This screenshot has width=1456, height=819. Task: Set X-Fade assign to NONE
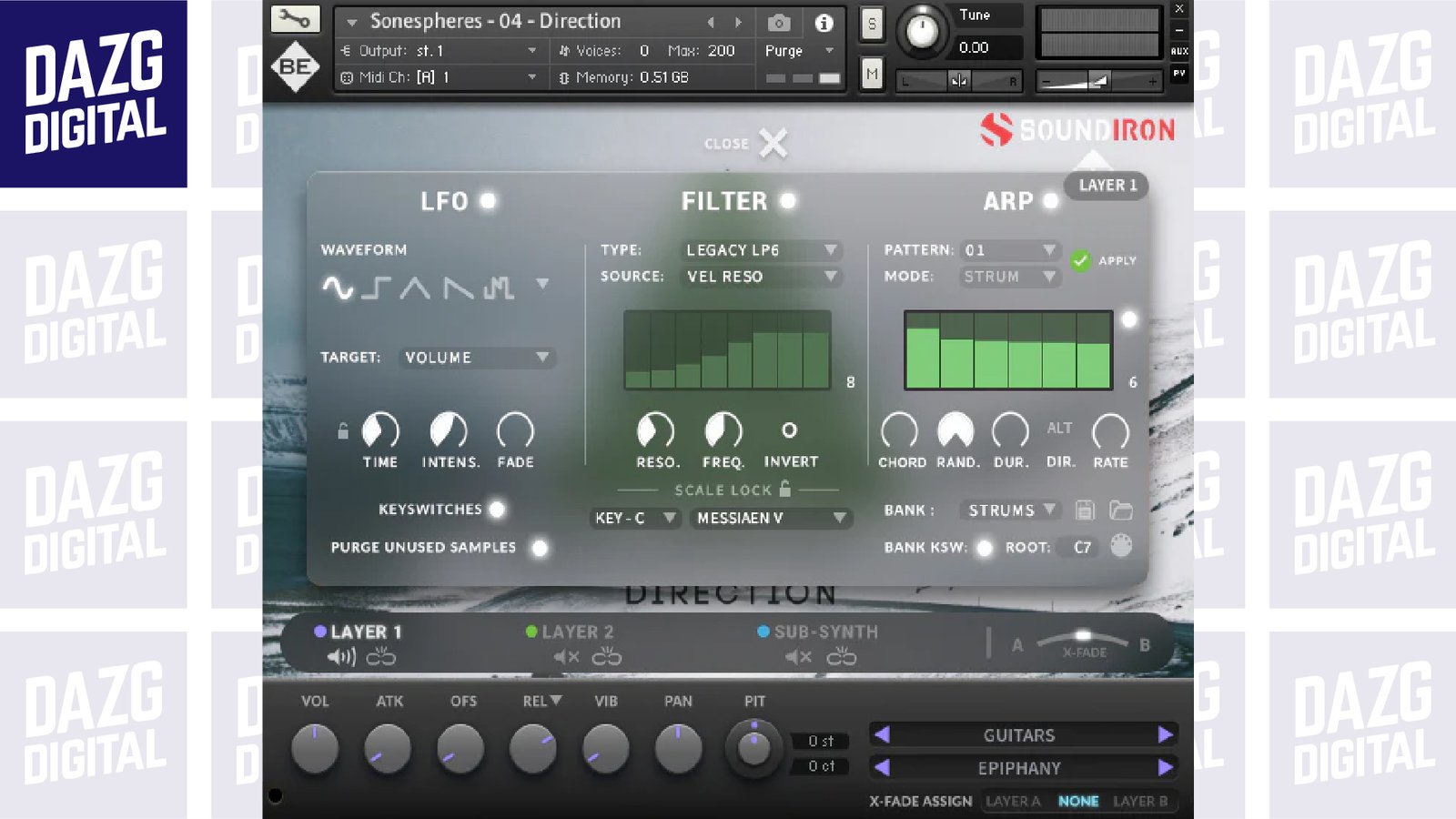(x=1078, y=801)
